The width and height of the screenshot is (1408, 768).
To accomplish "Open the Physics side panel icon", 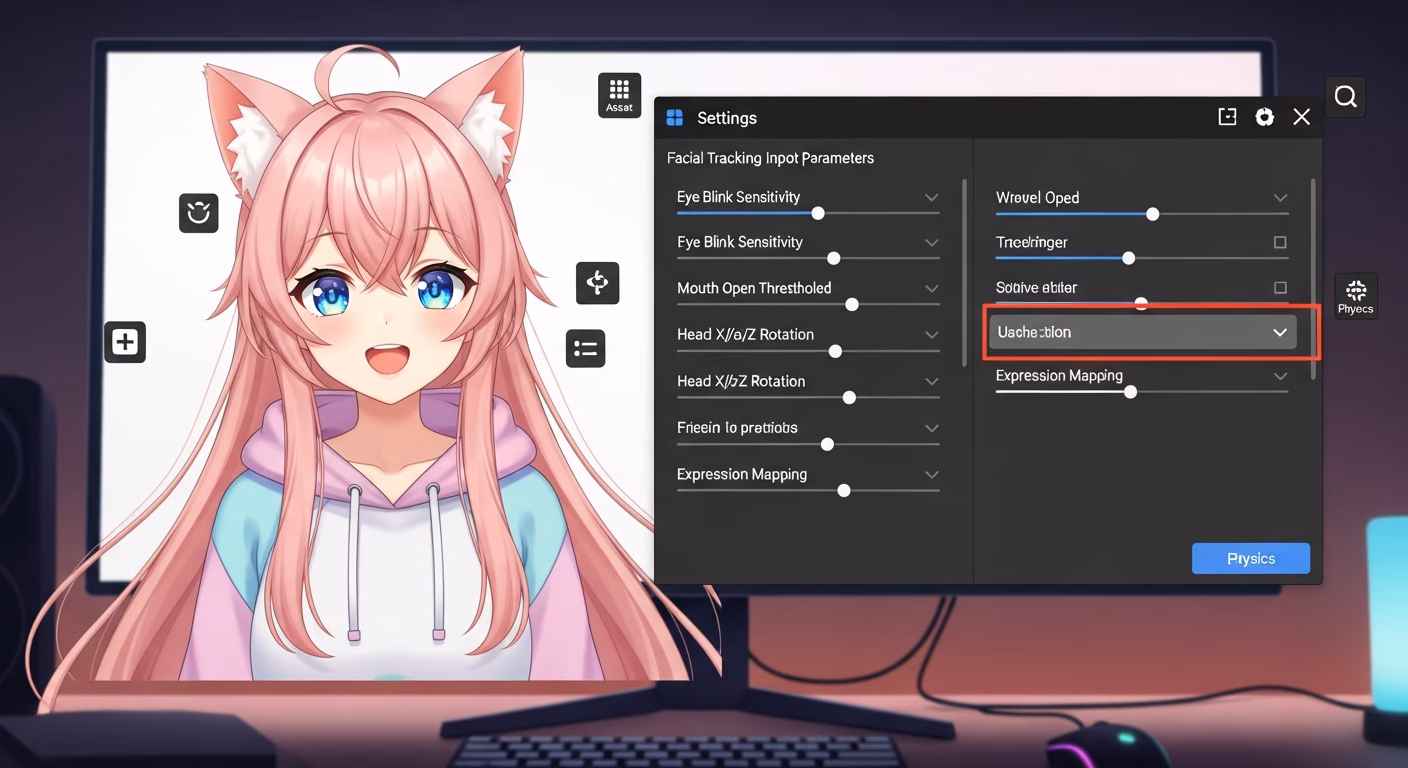I will pyautogui.click(x=1355, y=296).
